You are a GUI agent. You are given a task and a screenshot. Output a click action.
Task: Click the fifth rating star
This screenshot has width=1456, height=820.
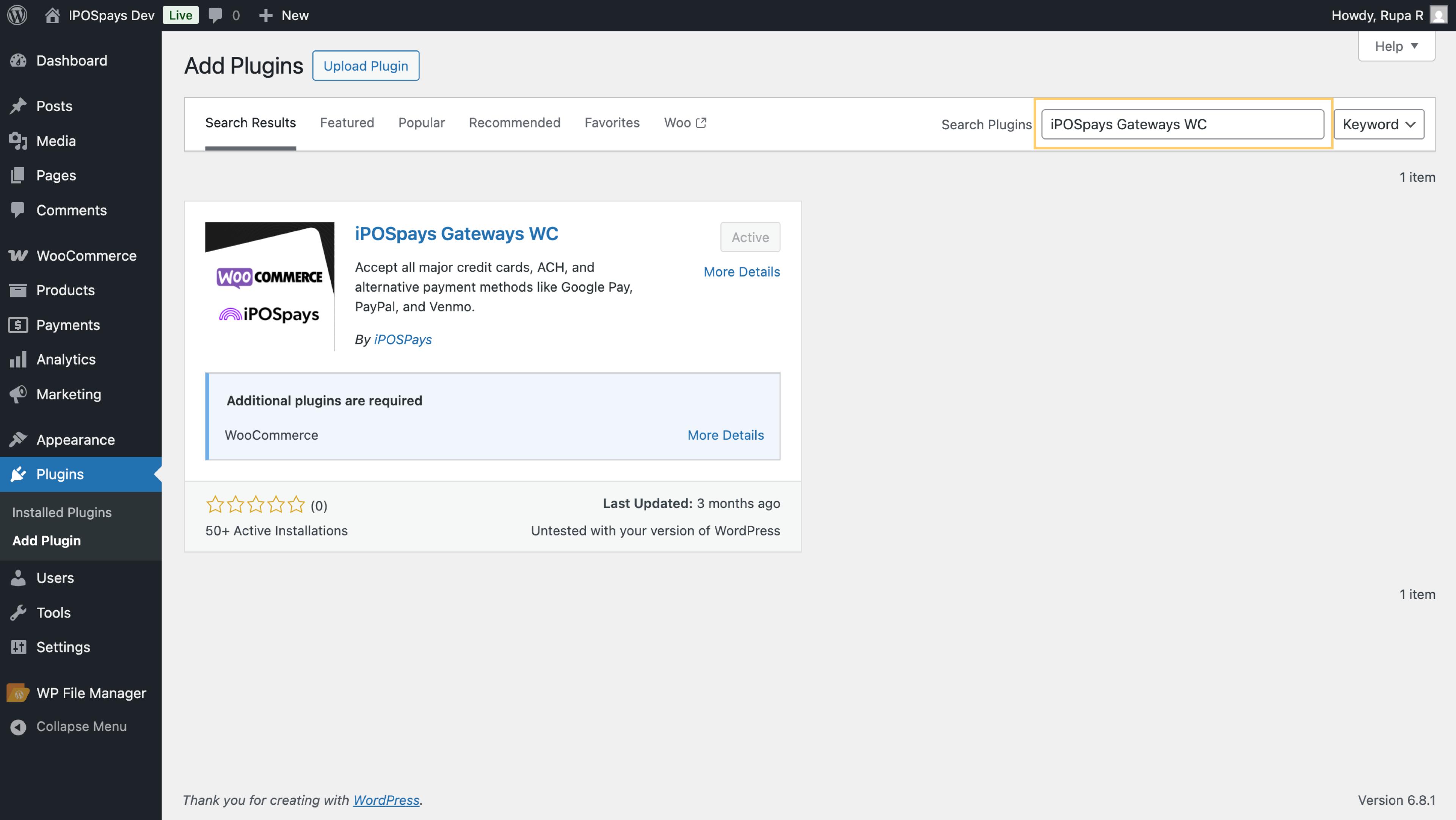click(296, 504)
